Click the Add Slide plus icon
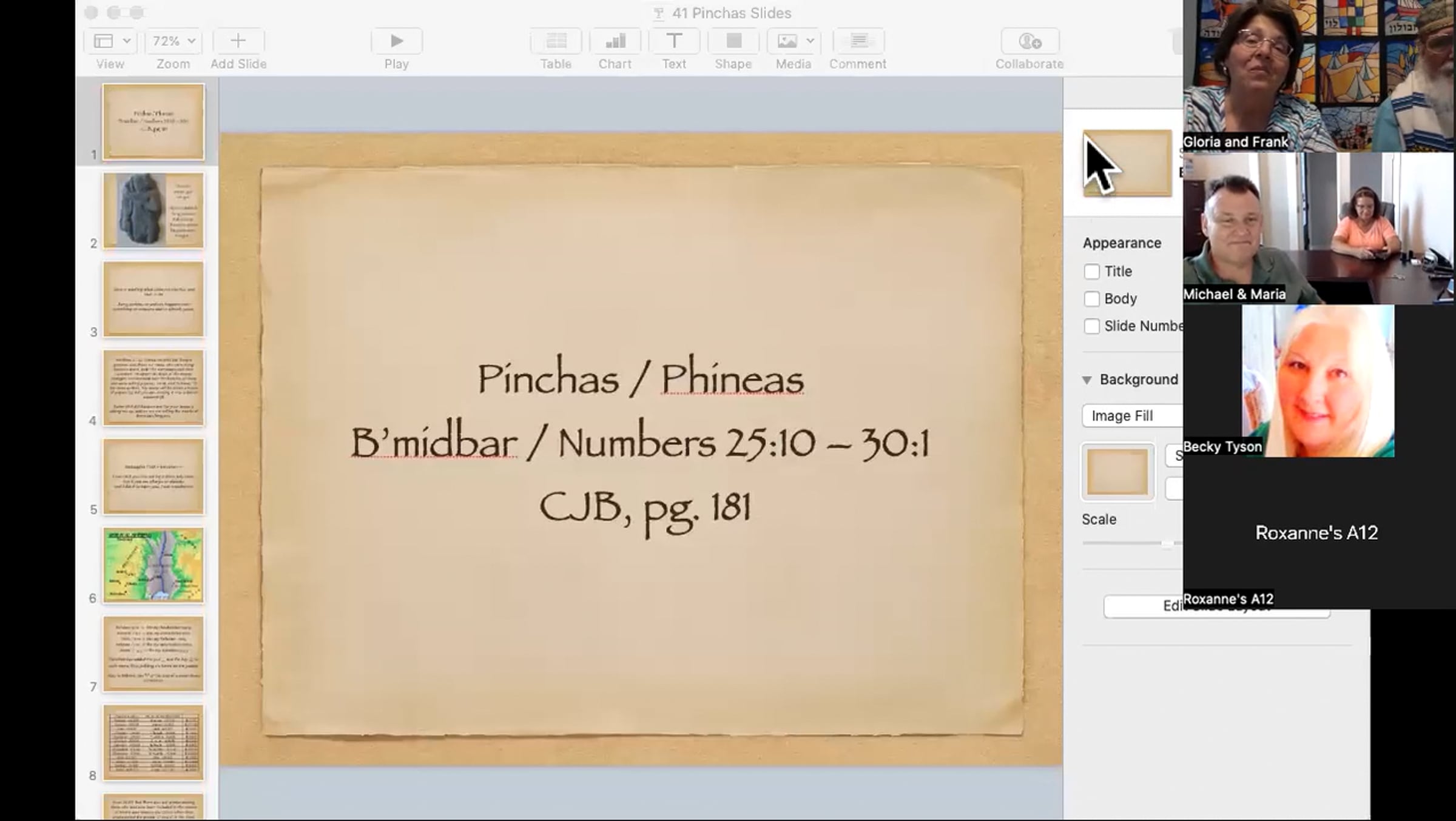Screen dimensions: 1456x821 [x=238, y=41]
